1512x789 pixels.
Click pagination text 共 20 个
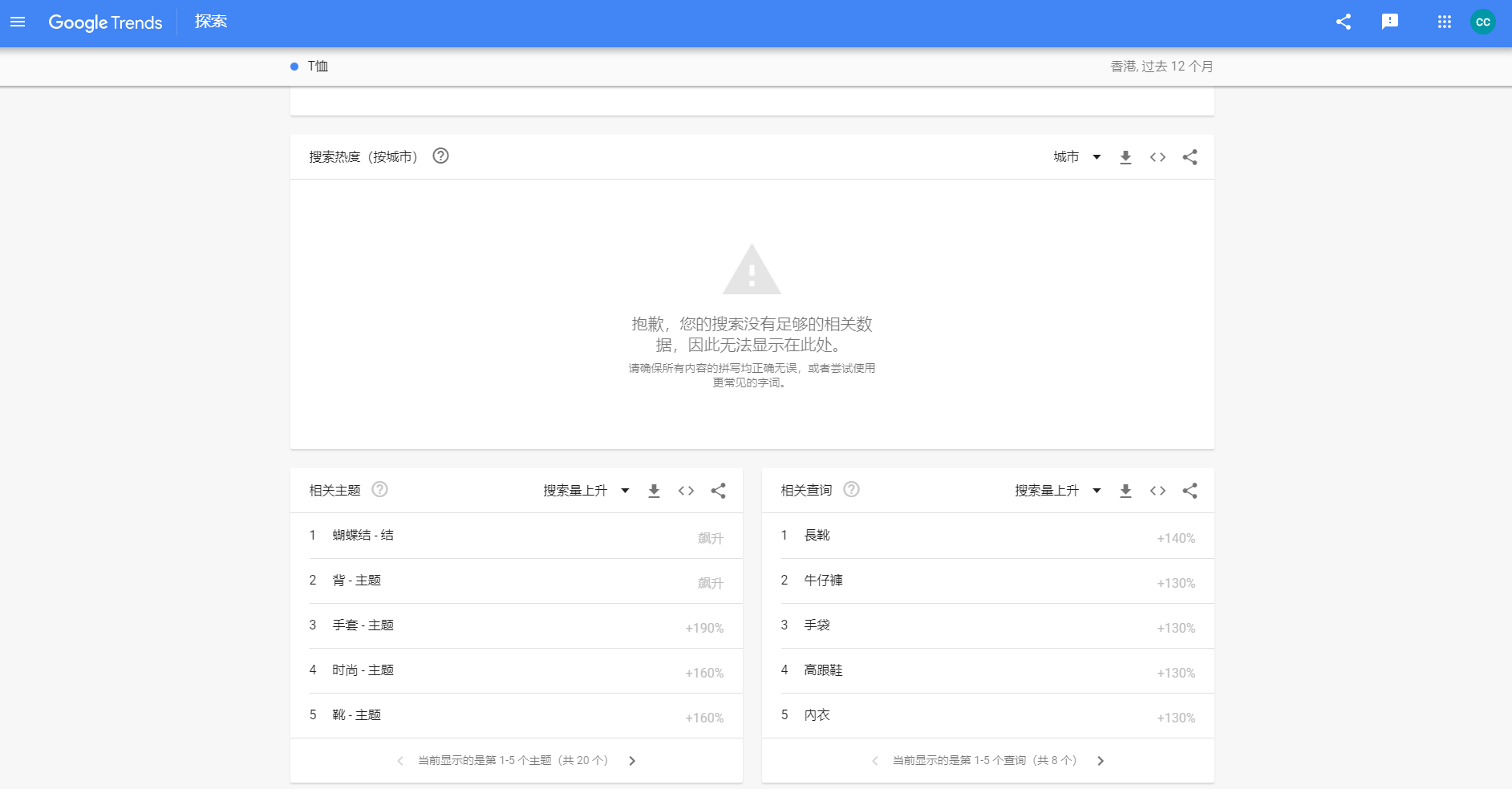583,760
